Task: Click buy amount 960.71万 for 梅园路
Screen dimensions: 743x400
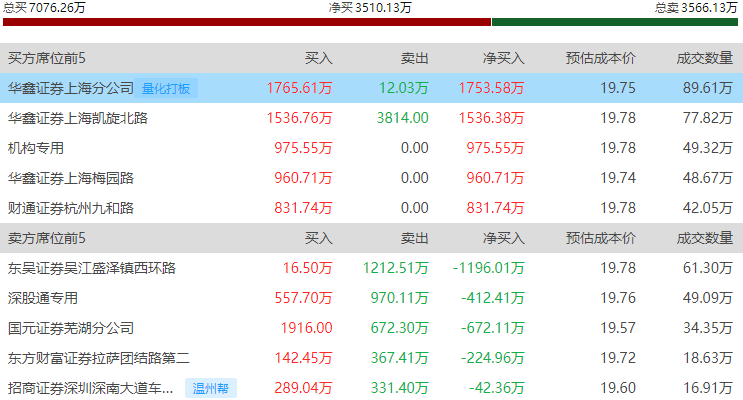Action: pyautogui.click(x=303, y=178)
